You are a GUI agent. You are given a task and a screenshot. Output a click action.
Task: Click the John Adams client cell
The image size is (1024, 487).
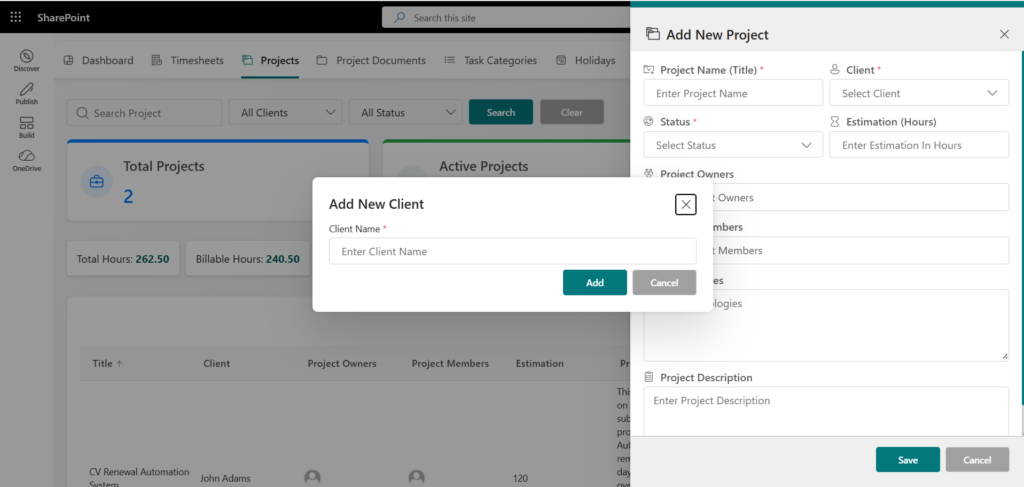point(225,478)
